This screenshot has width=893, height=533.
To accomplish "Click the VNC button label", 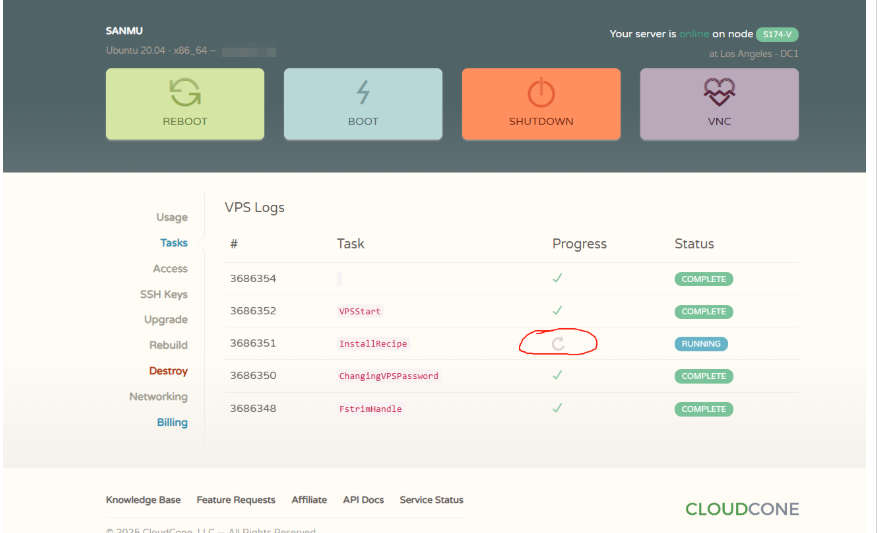I will 719,121.
